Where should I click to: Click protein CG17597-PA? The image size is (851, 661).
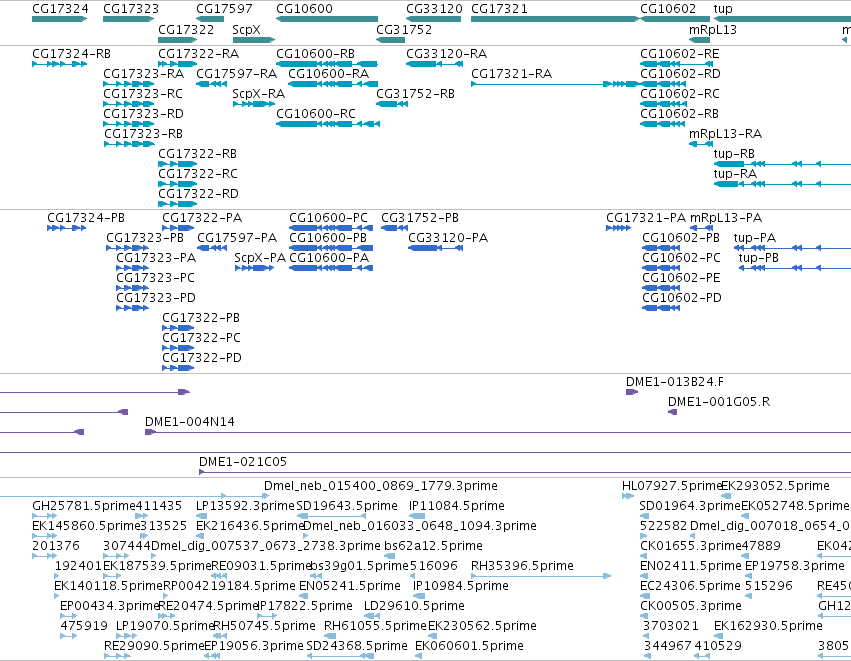[212, 248]
